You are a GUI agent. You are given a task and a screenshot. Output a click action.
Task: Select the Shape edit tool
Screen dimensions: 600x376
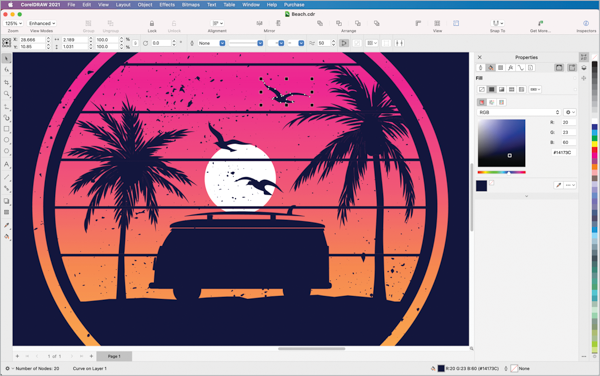pos(6,70)
